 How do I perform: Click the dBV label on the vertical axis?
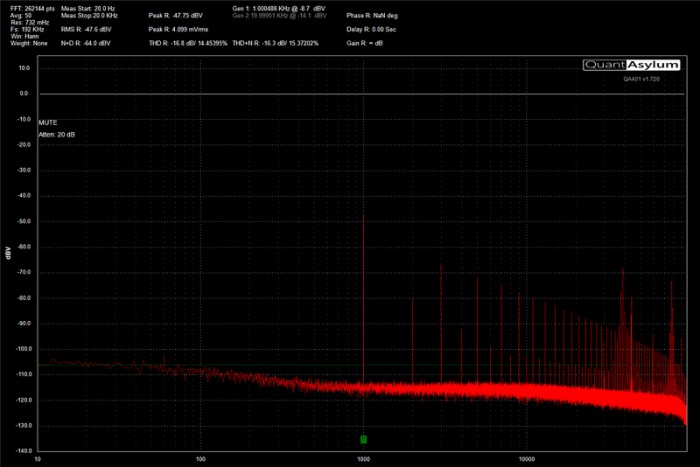8,253
